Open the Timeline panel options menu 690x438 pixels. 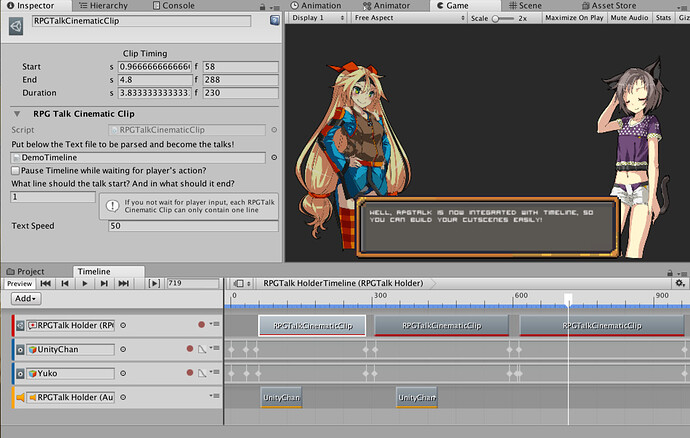coord(683,273)
